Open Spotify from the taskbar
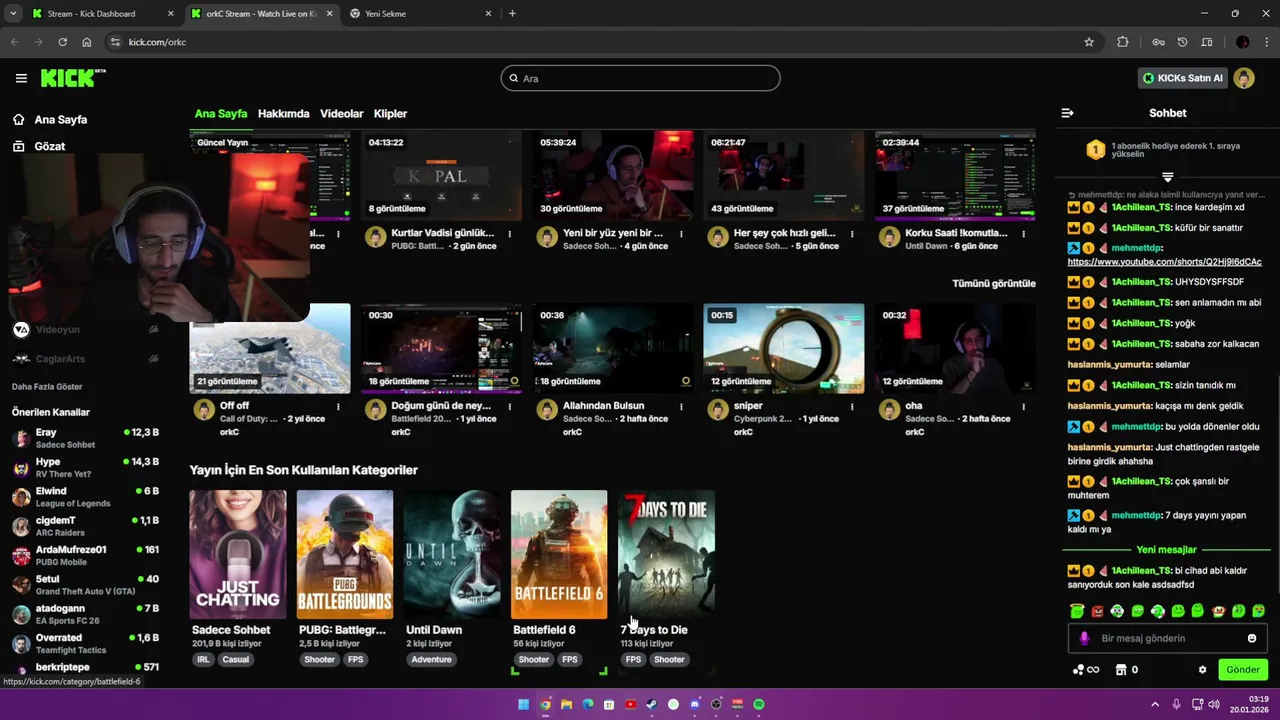 tap(759, 704)
